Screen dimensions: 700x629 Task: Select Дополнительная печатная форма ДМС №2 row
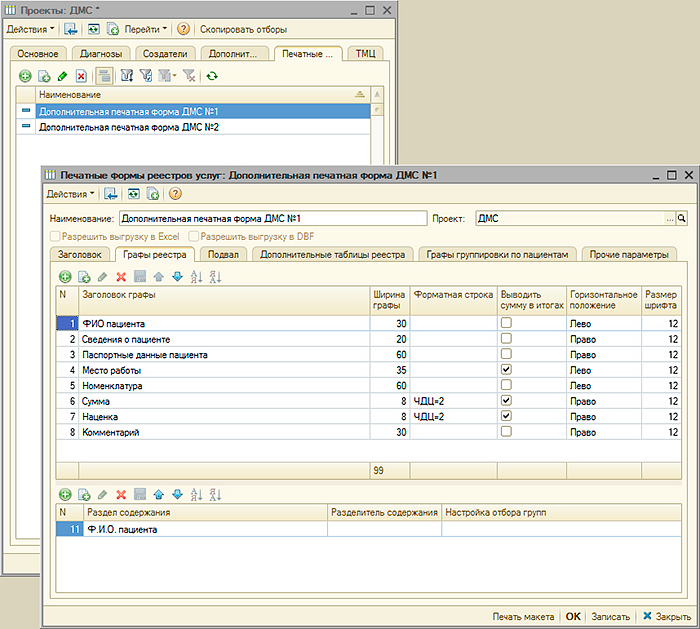coord(128,128)
